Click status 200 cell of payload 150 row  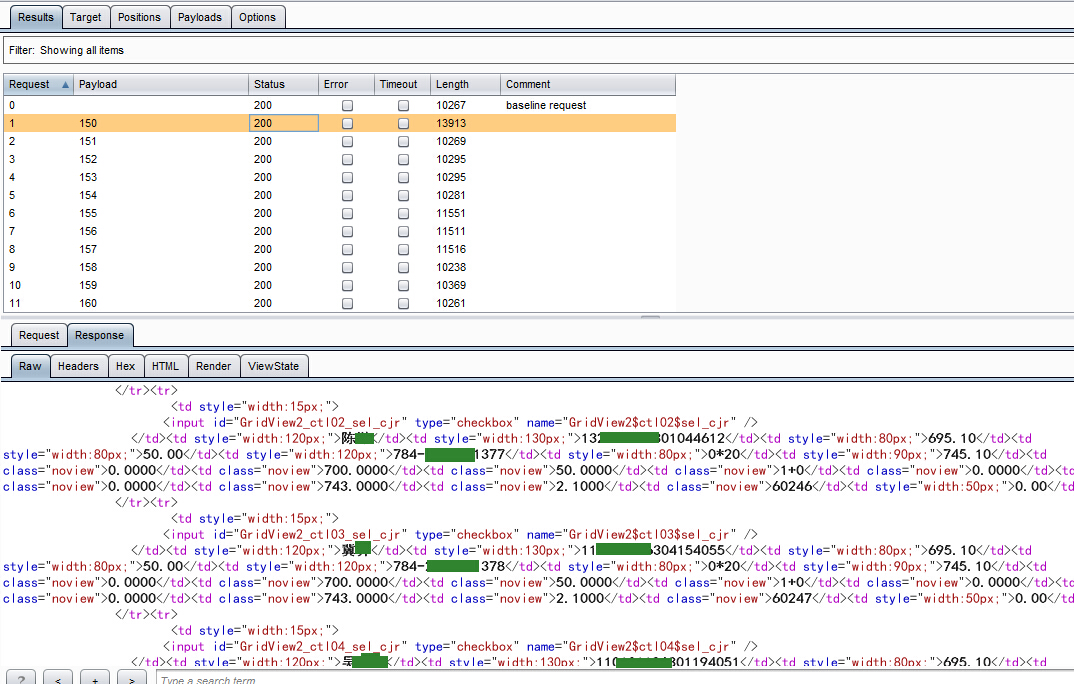click(284, 123)
